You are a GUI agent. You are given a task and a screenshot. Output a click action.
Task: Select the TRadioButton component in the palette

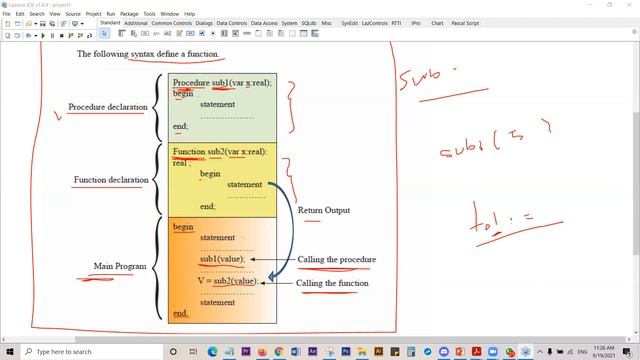tap(213, 33)
